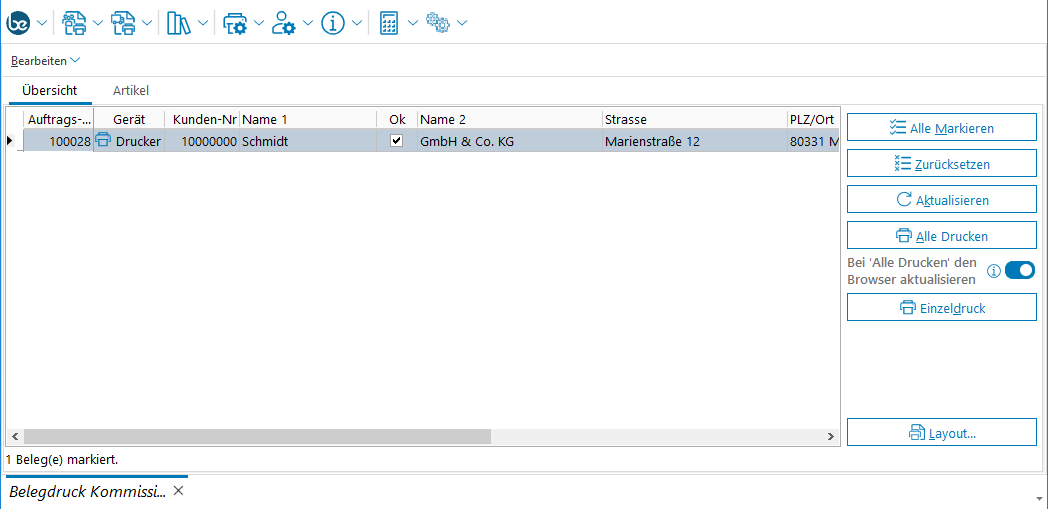Click the 'be' application logo icon
This screenshot has width=1048, height=509.
[x=19, y=22]
